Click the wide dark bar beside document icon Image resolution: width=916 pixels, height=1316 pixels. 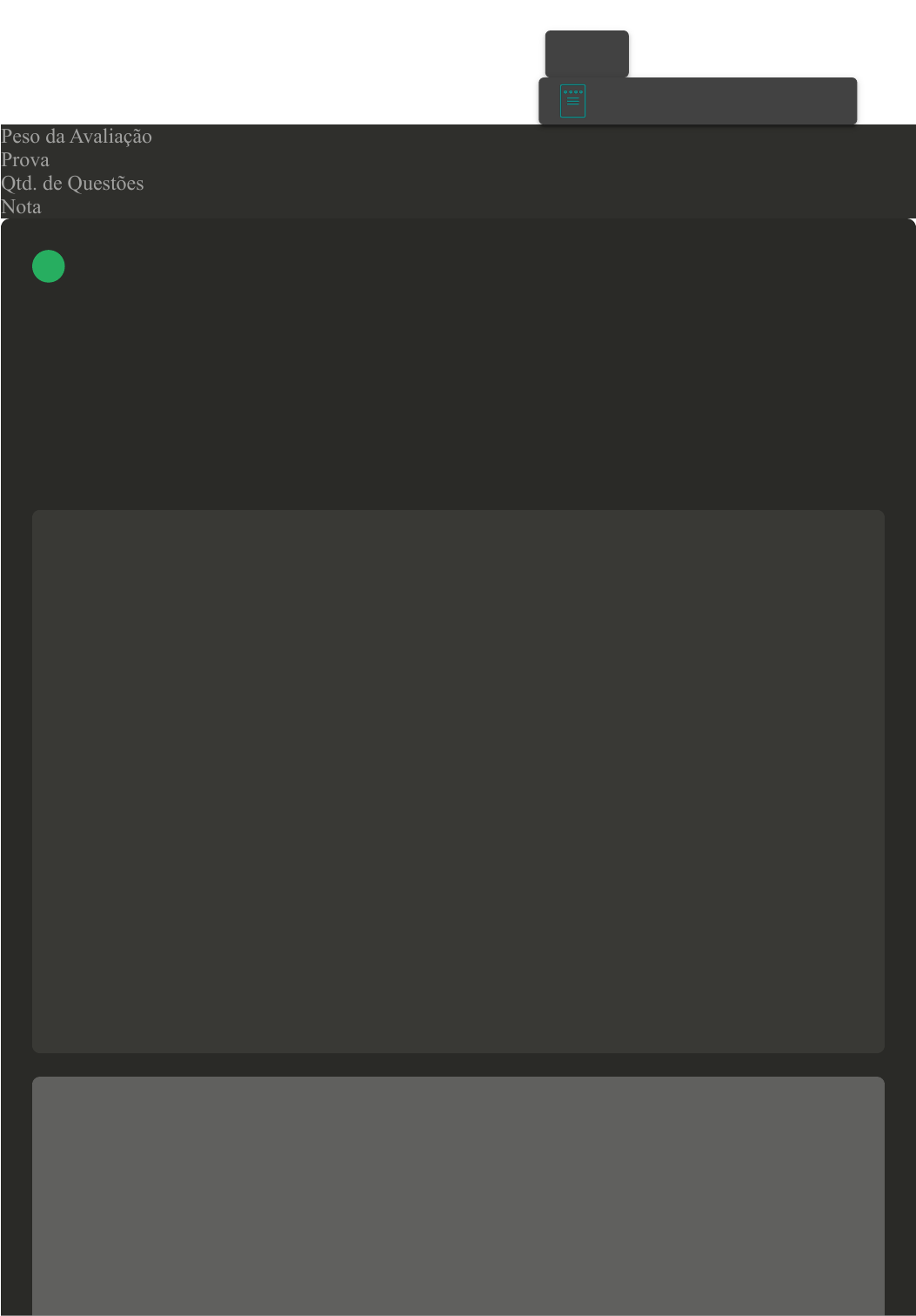point(698,101)
